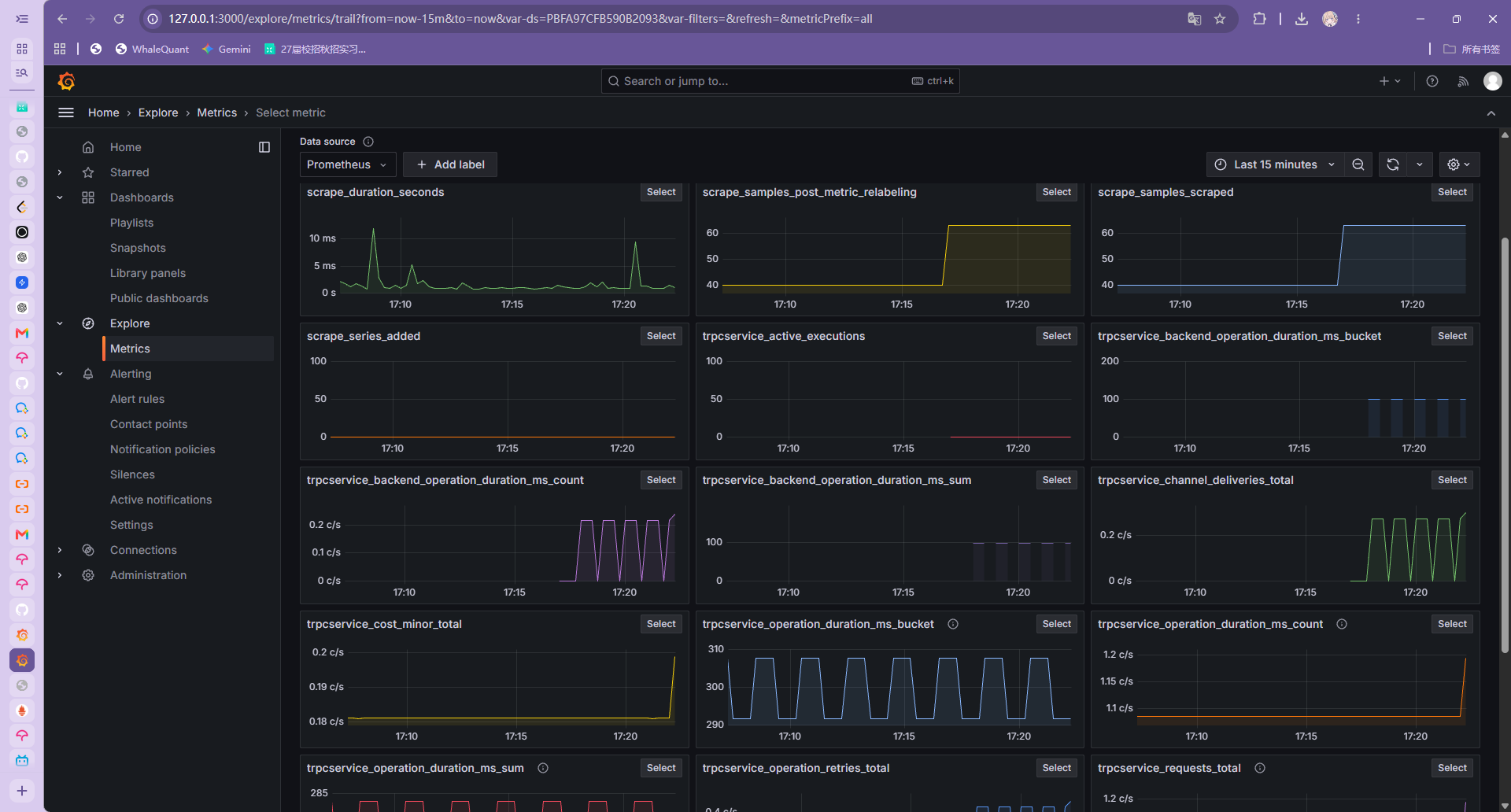Open the Last 15 minutes time picker

(1274, 164)
